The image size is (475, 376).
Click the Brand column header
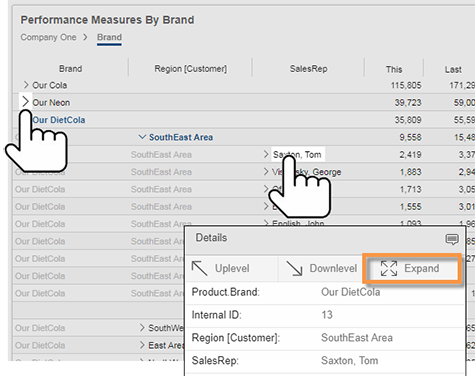coord(71,69)
